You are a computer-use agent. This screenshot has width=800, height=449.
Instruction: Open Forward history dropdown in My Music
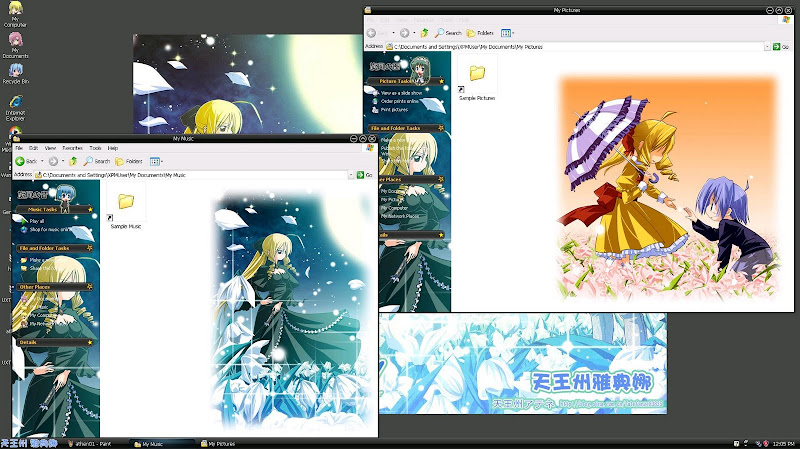coord(63,161)
